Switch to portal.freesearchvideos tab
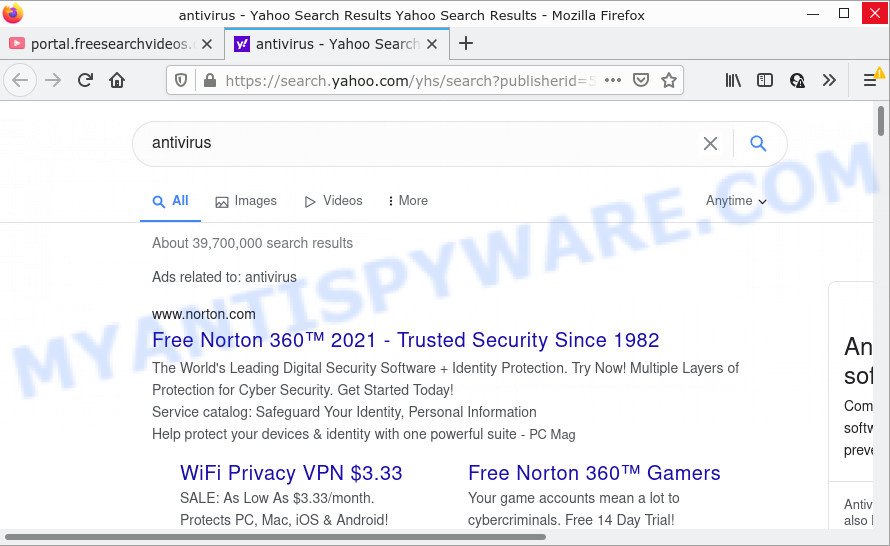This screenshot has width=890, height=546. tap(111, 44)
